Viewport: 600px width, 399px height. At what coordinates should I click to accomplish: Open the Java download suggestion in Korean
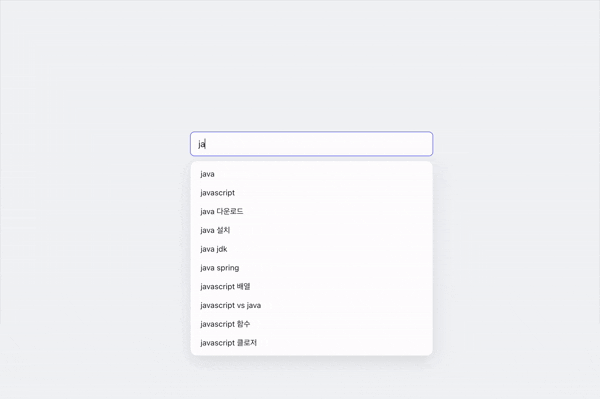pos(311,212)
